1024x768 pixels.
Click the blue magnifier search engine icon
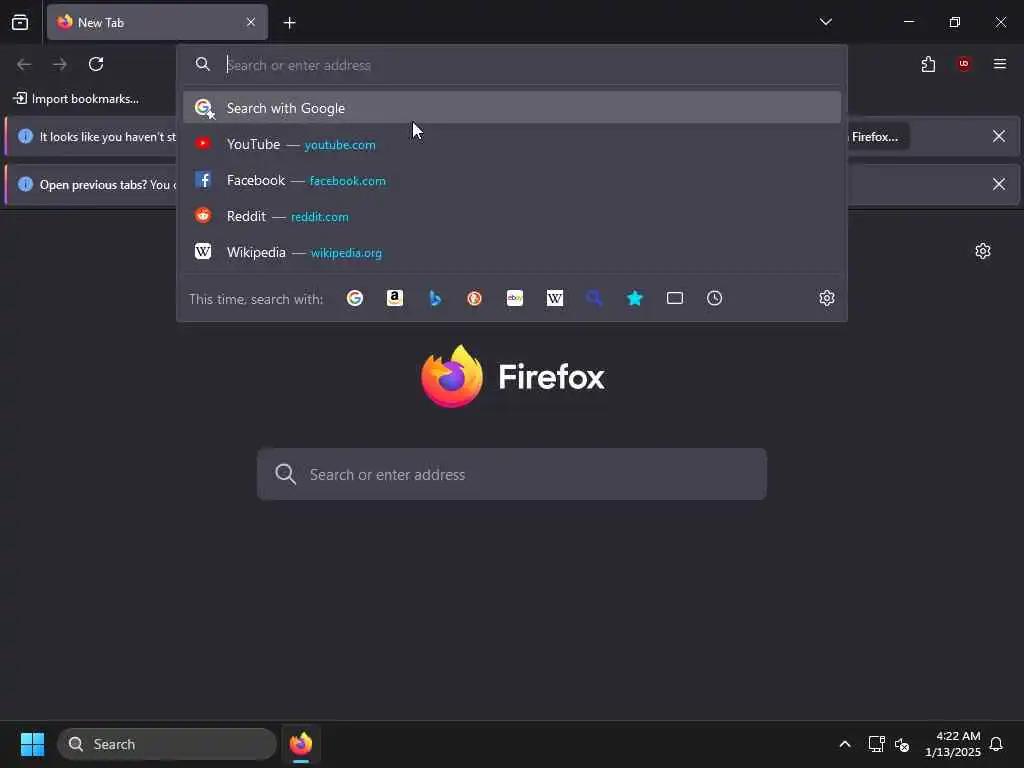click(x=594, y=298)
